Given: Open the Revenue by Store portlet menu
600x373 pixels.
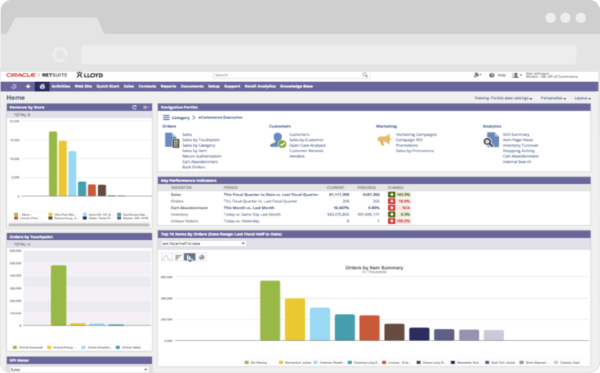Looking at the screenshot, I should click(146, 108).
